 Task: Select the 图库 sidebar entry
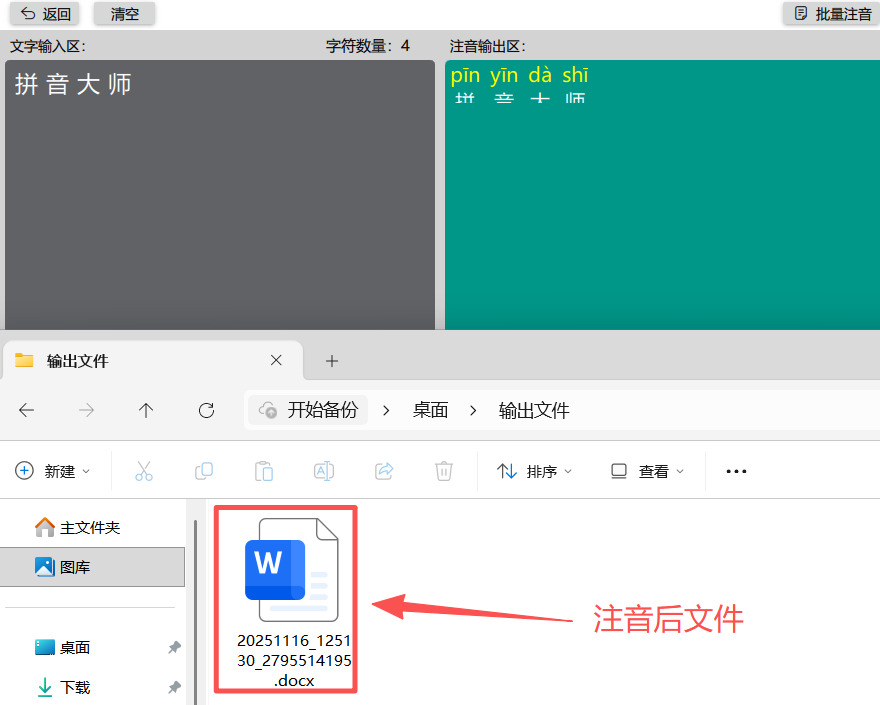click(64, 566)
